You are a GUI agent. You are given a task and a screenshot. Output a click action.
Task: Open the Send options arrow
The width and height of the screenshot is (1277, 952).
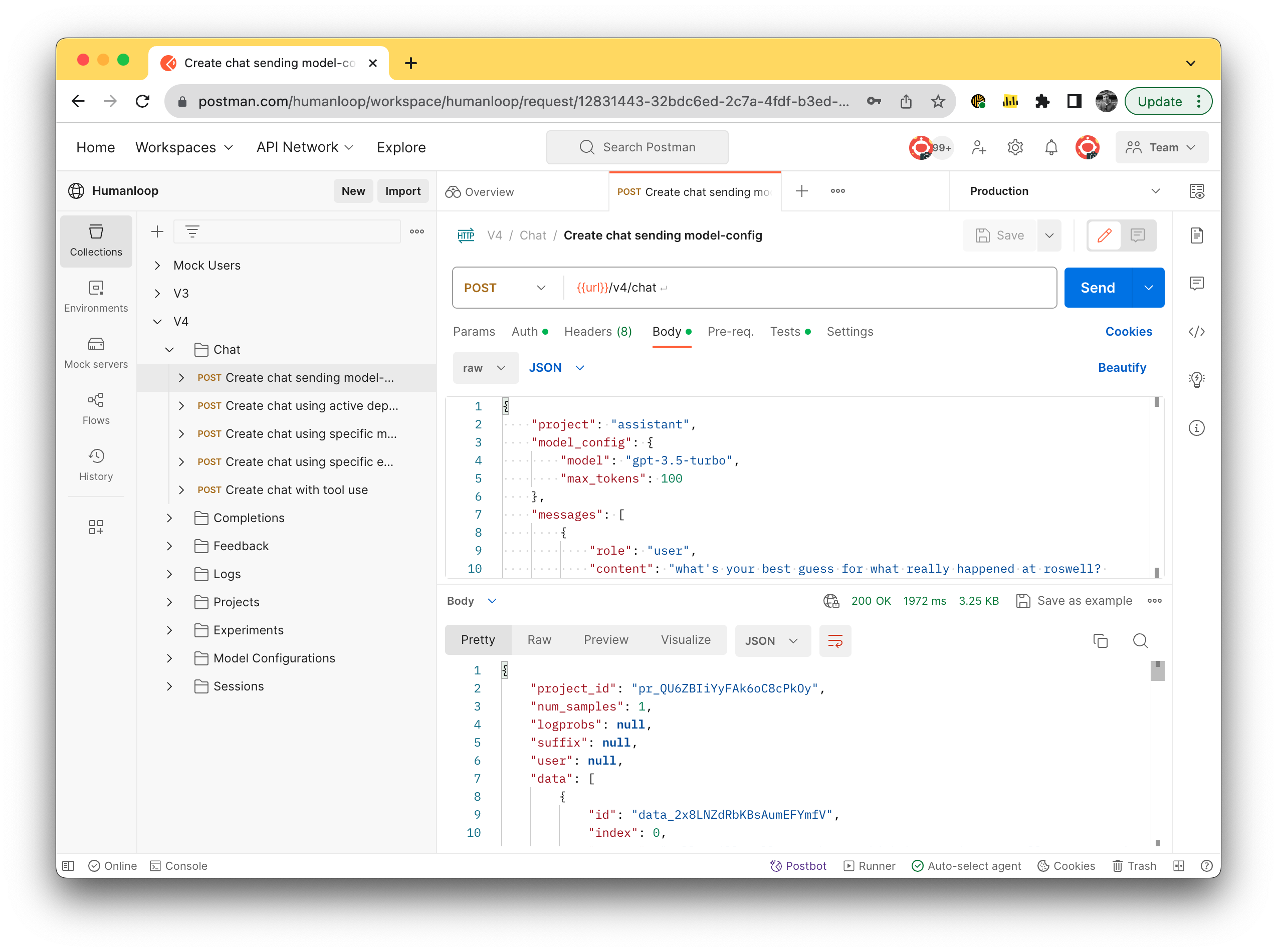tap(1148, 288)
